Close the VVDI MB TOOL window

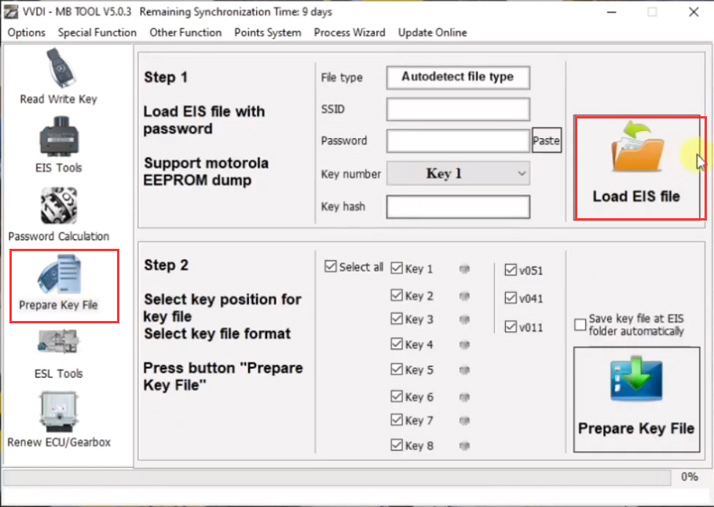point(694,12)
